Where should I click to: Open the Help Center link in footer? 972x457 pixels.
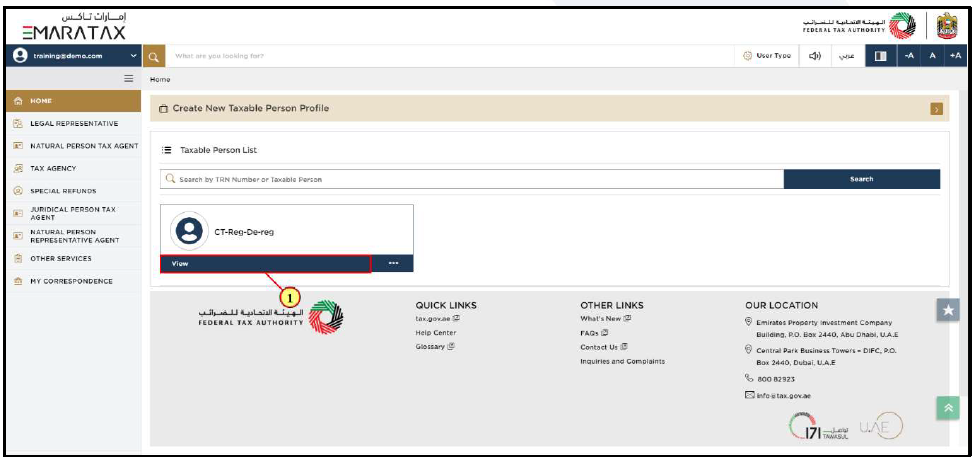click(436, 332)
